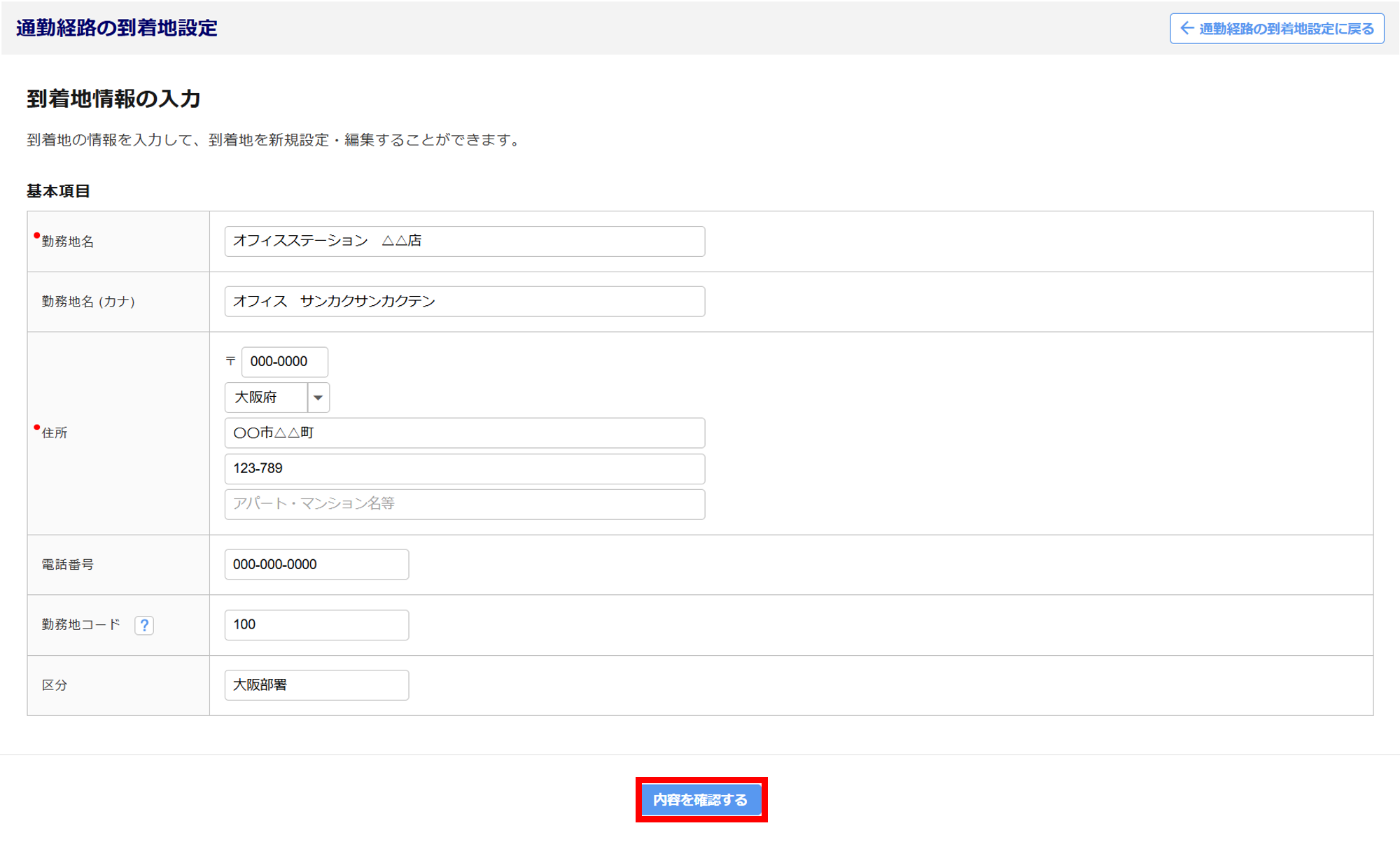The width and height of the screenshot is (1400, 842).
Task: Click the 123-789 street number field
Action: [x=464, y=469]
